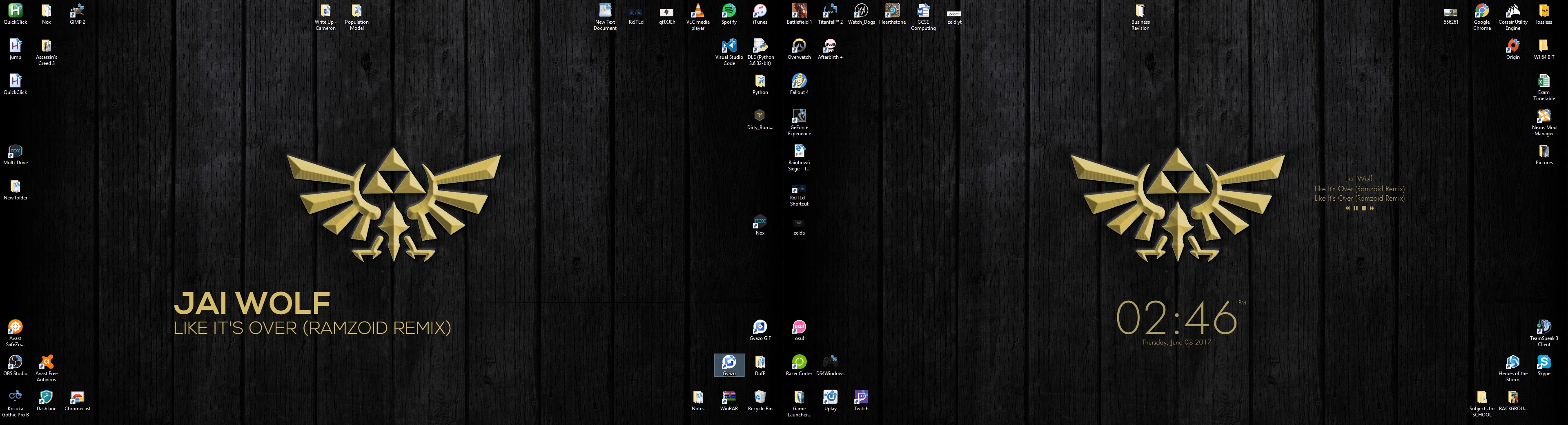This screenshot has height=425, width=1568.
Task: Open Corsair Utility Engine icon
Action: (1512, 17)
